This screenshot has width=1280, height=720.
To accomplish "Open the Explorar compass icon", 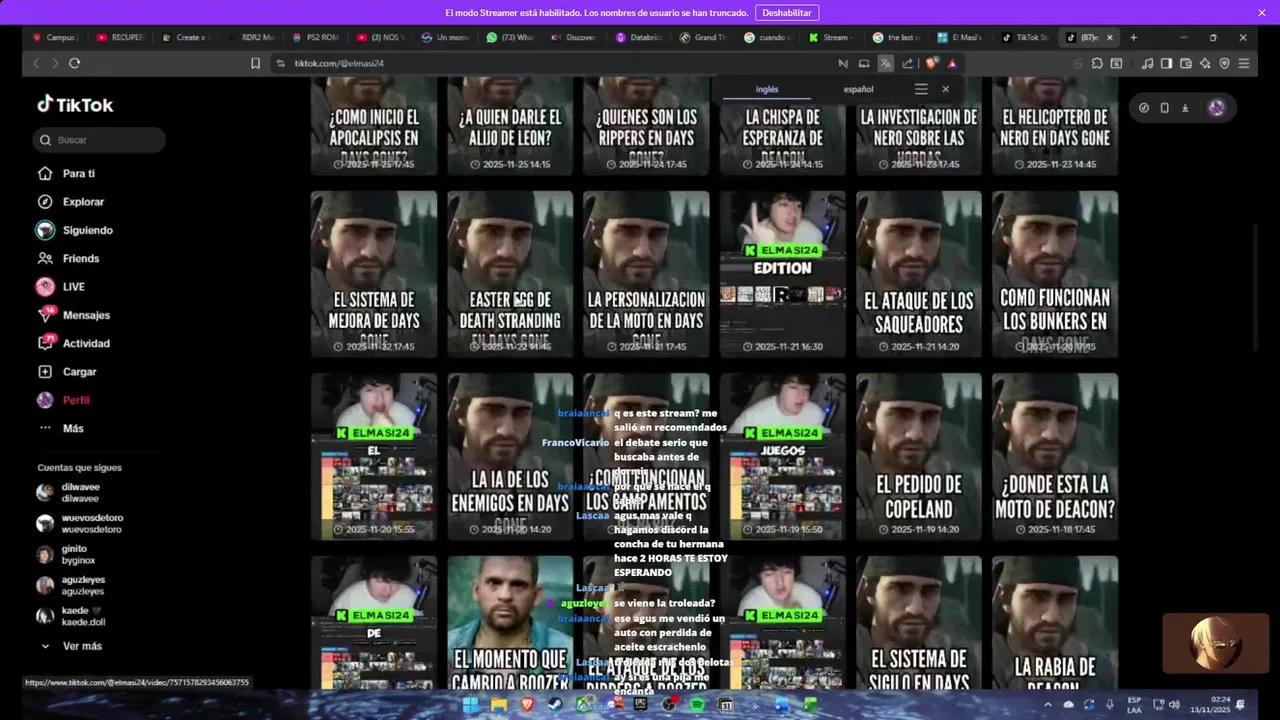I will tap(45, 201).
